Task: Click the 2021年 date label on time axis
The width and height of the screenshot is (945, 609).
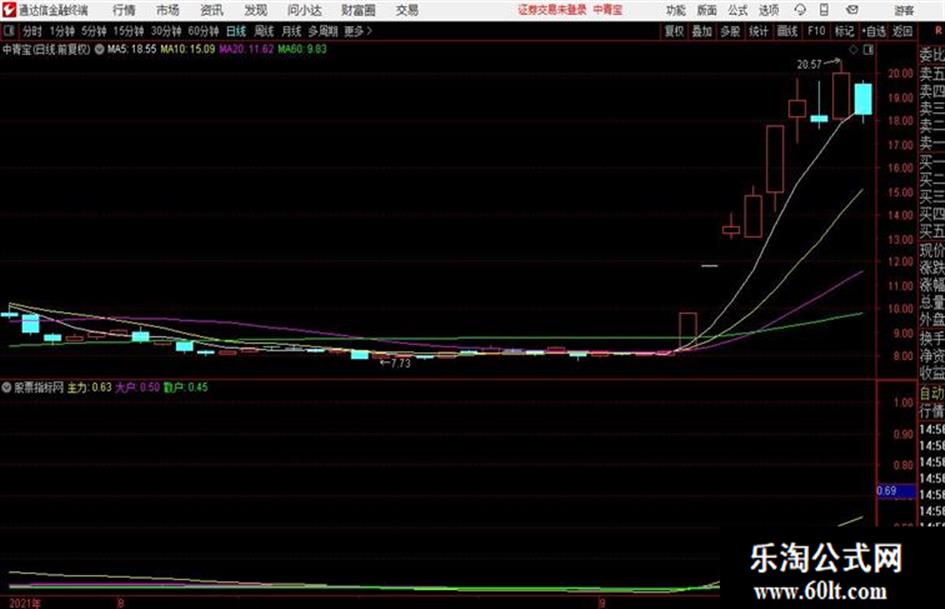Action: point(25,603)
